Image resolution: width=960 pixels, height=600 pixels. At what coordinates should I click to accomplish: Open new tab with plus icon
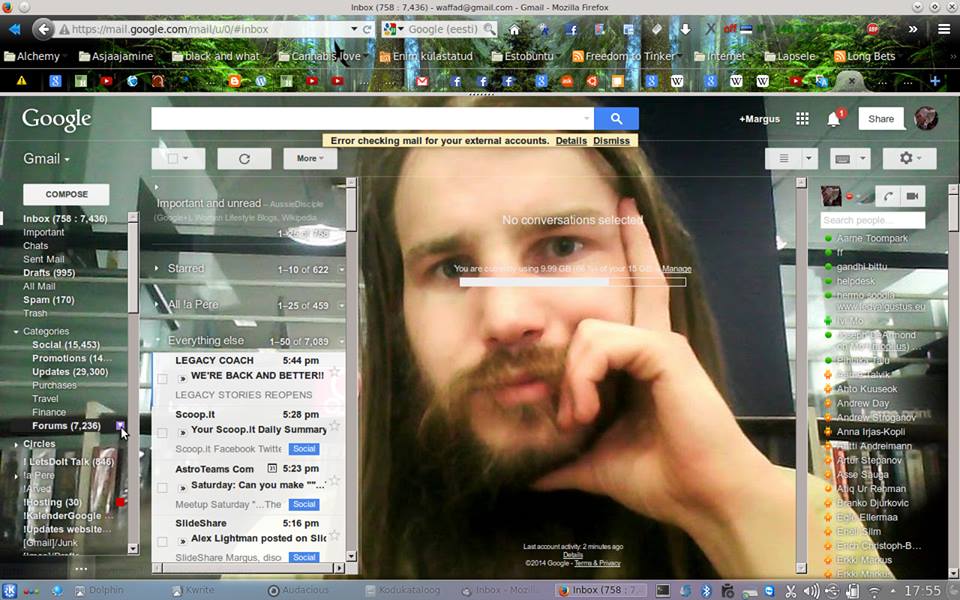coord(934,81)
